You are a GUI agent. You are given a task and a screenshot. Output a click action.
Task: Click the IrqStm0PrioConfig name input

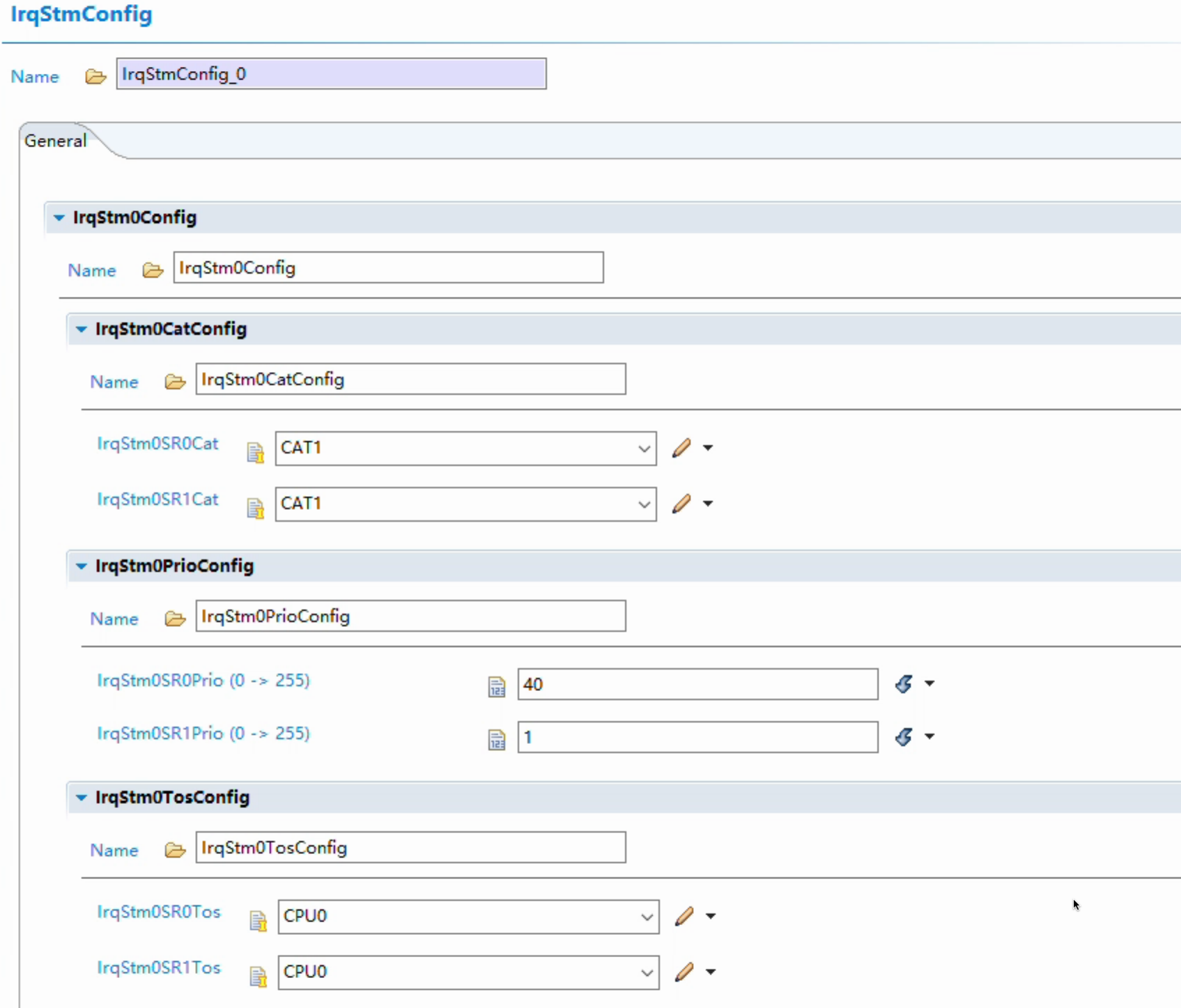(410, 616)
